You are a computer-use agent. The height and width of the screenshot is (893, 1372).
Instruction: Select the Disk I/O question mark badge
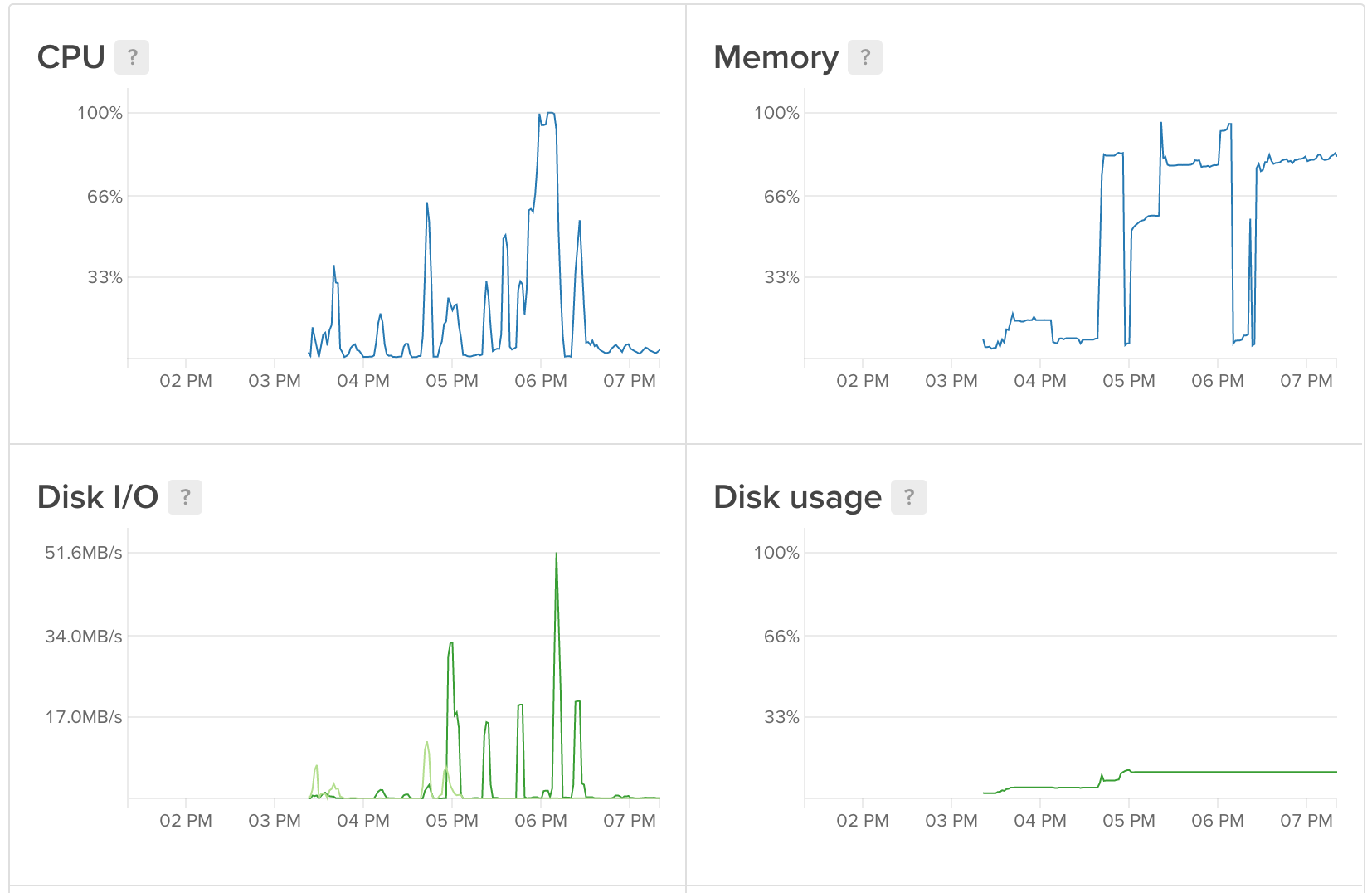click(x=186, y=496)
